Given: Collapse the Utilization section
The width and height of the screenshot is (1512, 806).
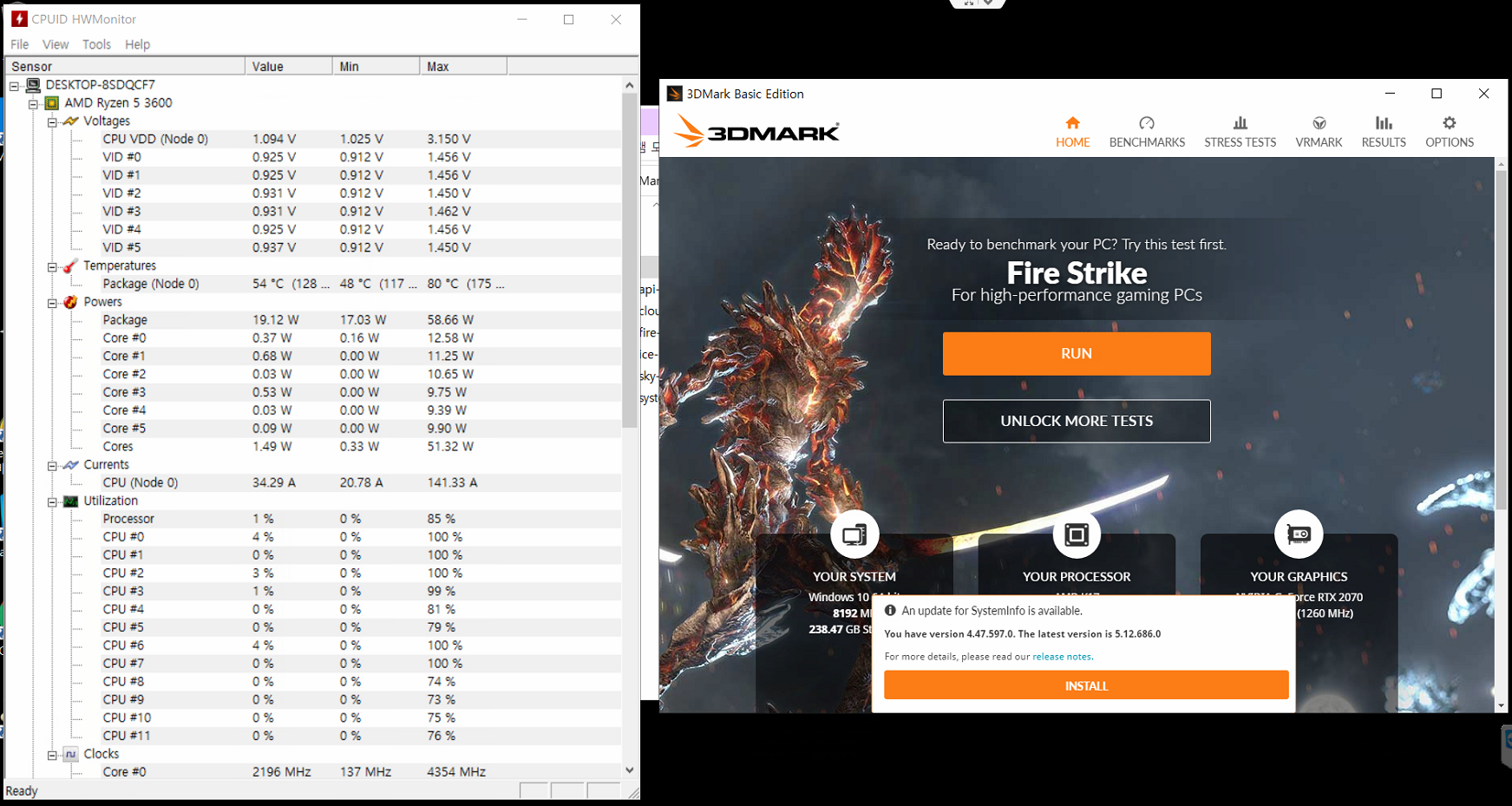Looking at the screenshot, I should pos(52,502).
